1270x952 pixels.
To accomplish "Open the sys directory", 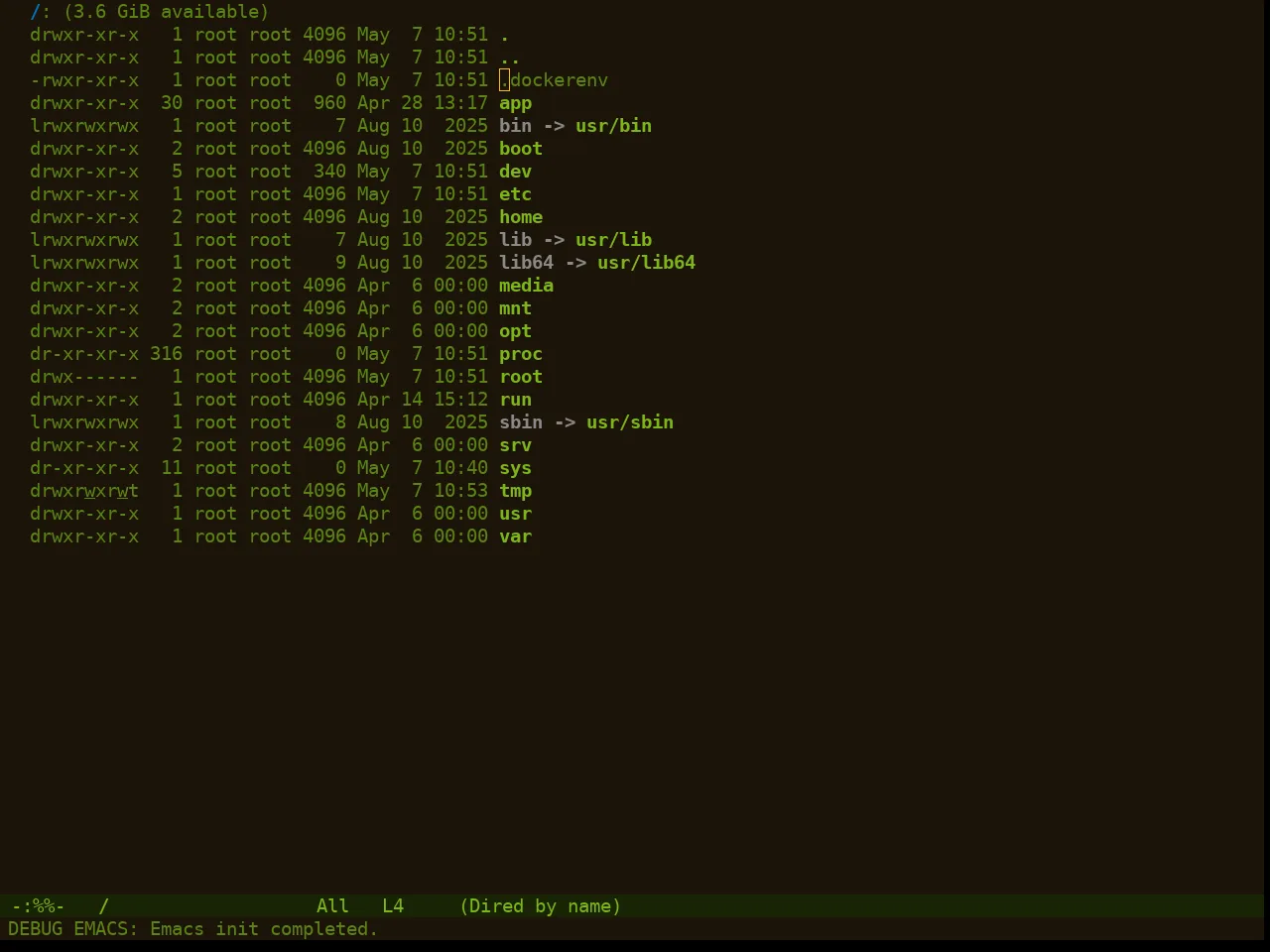I will click(x=515, y=468).
